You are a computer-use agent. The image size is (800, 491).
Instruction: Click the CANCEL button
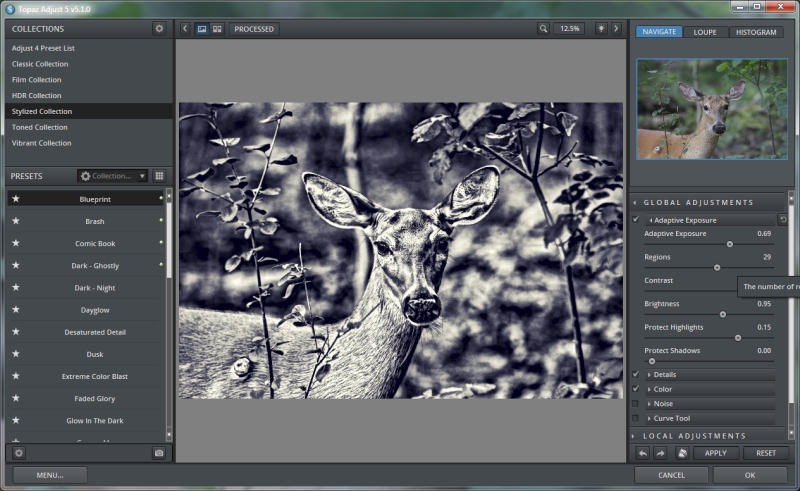click(x=671, y=475)
